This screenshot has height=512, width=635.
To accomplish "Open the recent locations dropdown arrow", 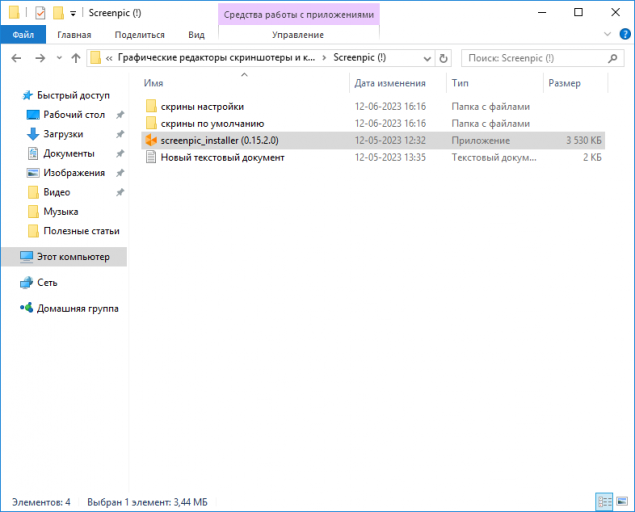I will pyautogui.click(x=59, y=58).
